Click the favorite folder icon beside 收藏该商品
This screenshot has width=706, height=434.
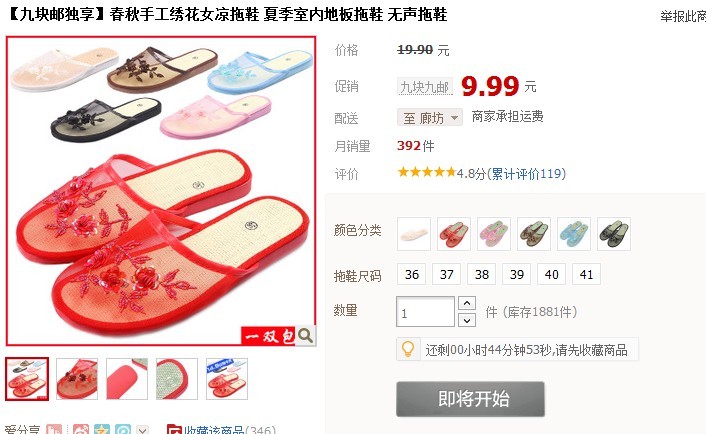(173, 430)
